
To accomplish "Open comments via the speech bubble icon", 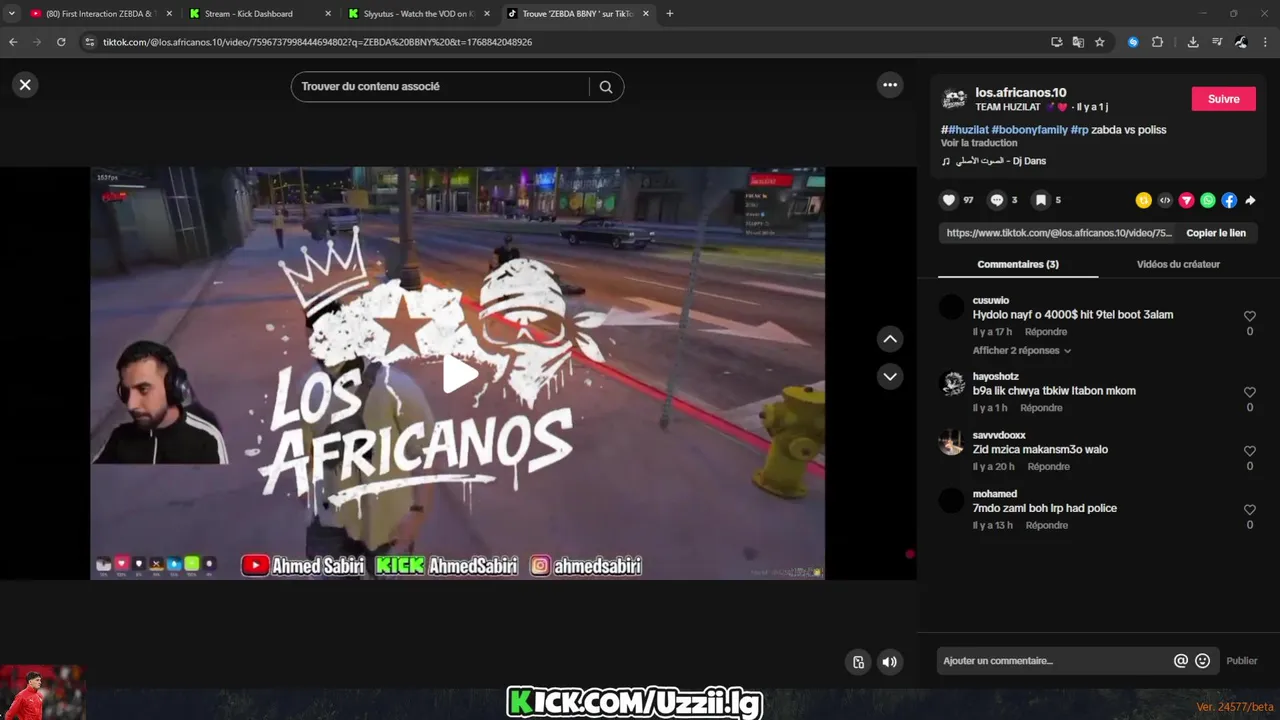I will (x=997, y=200).
